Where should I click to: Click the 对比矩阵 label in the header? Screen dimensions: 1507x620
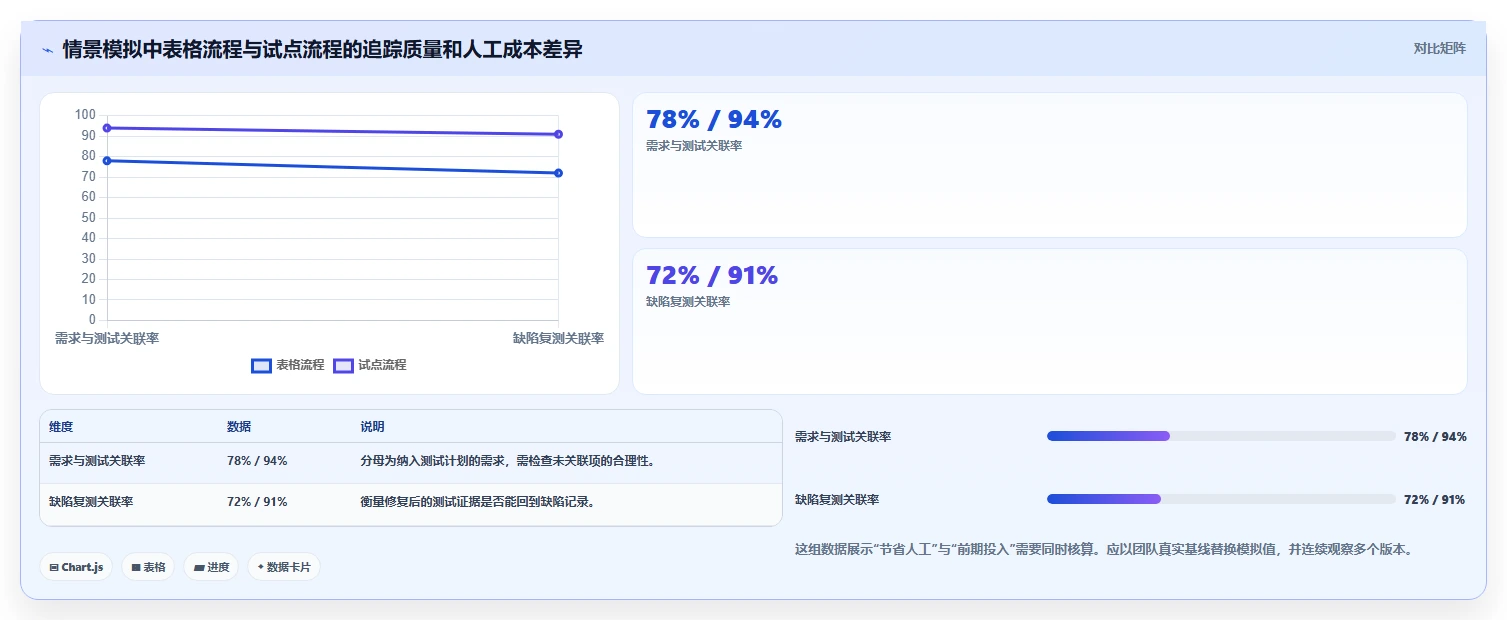(1440, 48)
